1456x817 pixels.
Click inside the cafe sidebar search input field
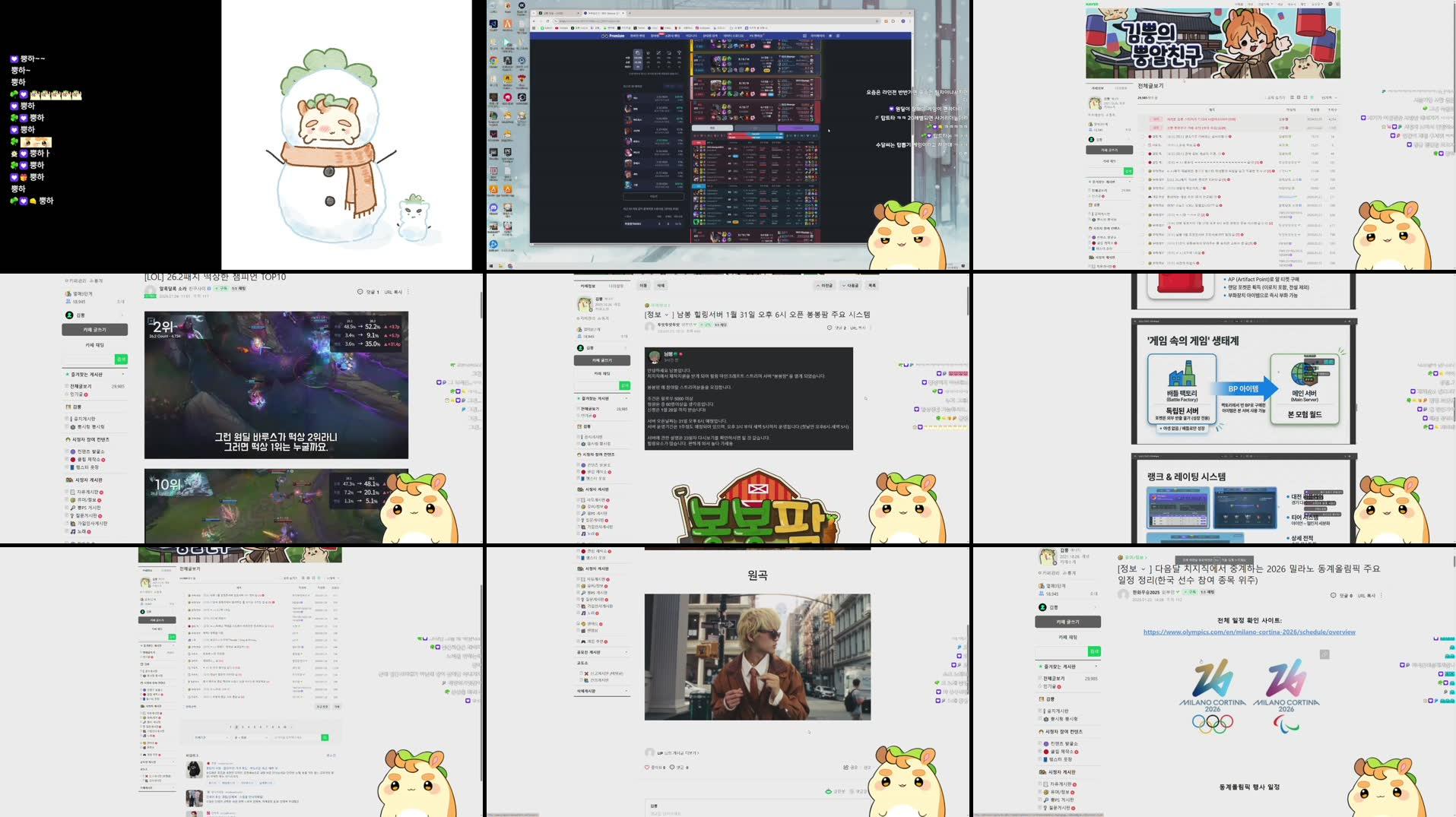pyautogui.click(x=1061, y=651)
